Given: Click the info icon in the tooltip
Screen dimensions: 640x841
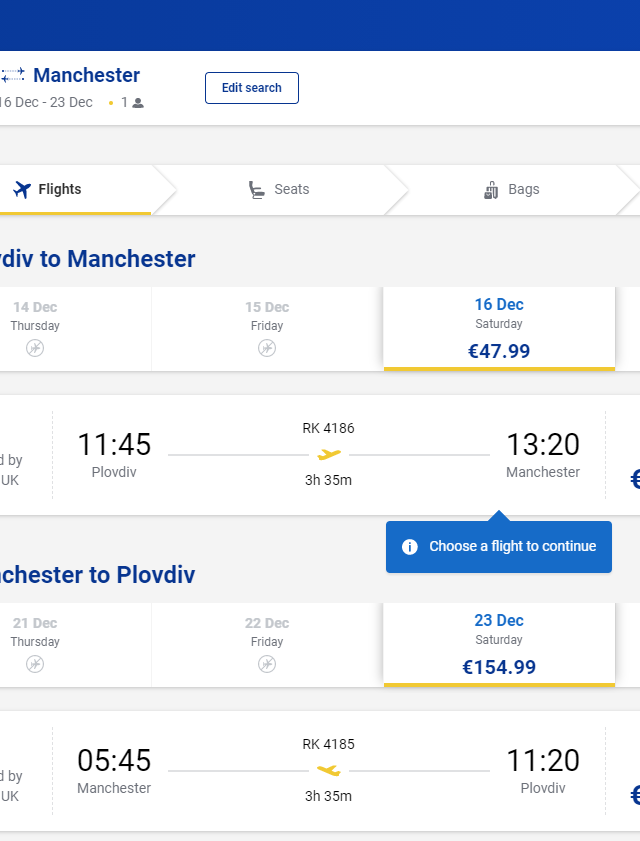Looking at the screenshot, I should [x=410, y=547].
